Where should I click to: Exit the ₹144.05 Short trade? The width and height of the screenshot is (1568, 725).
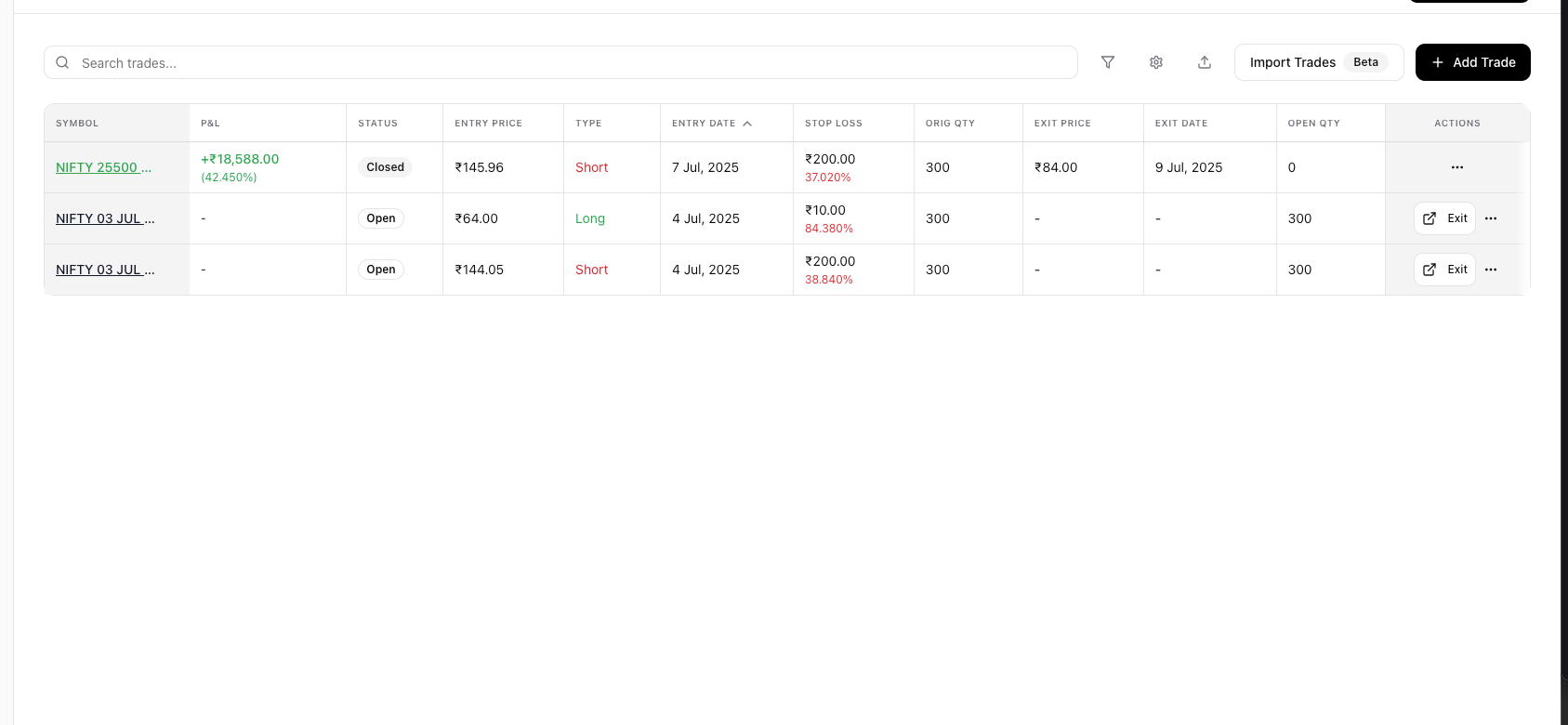click(1444, 270)
